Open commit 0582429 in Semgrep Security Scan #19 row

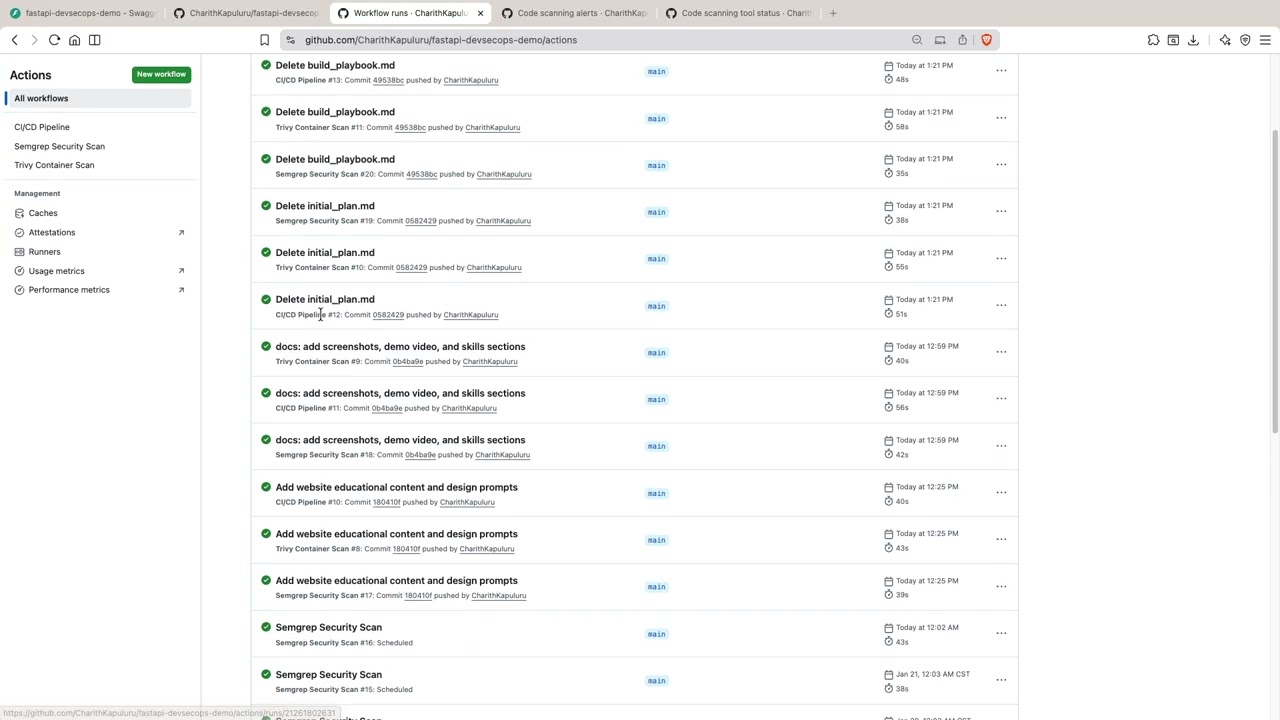420,221
